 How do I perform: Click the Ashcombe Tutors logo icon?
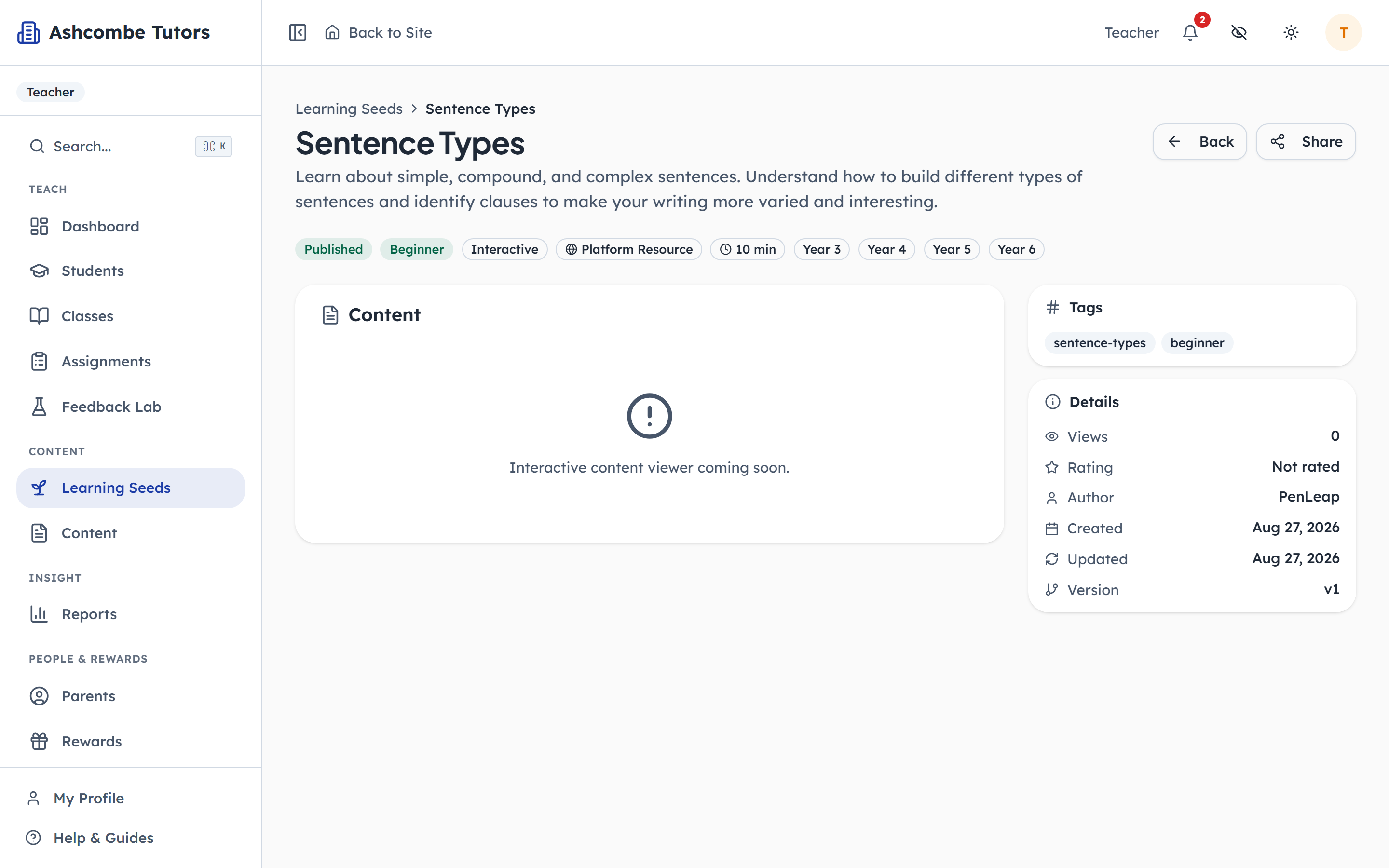29,32
